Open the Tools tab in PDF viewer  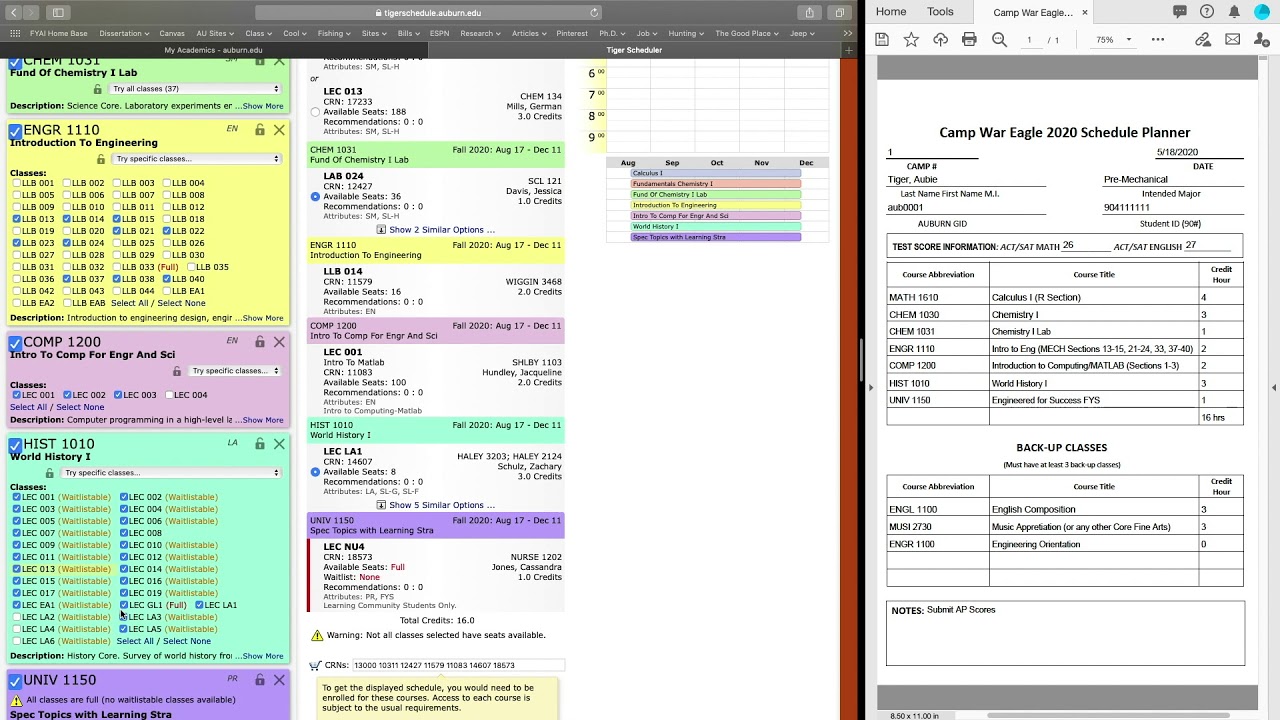pyautogui.click(x=940, y=12)
